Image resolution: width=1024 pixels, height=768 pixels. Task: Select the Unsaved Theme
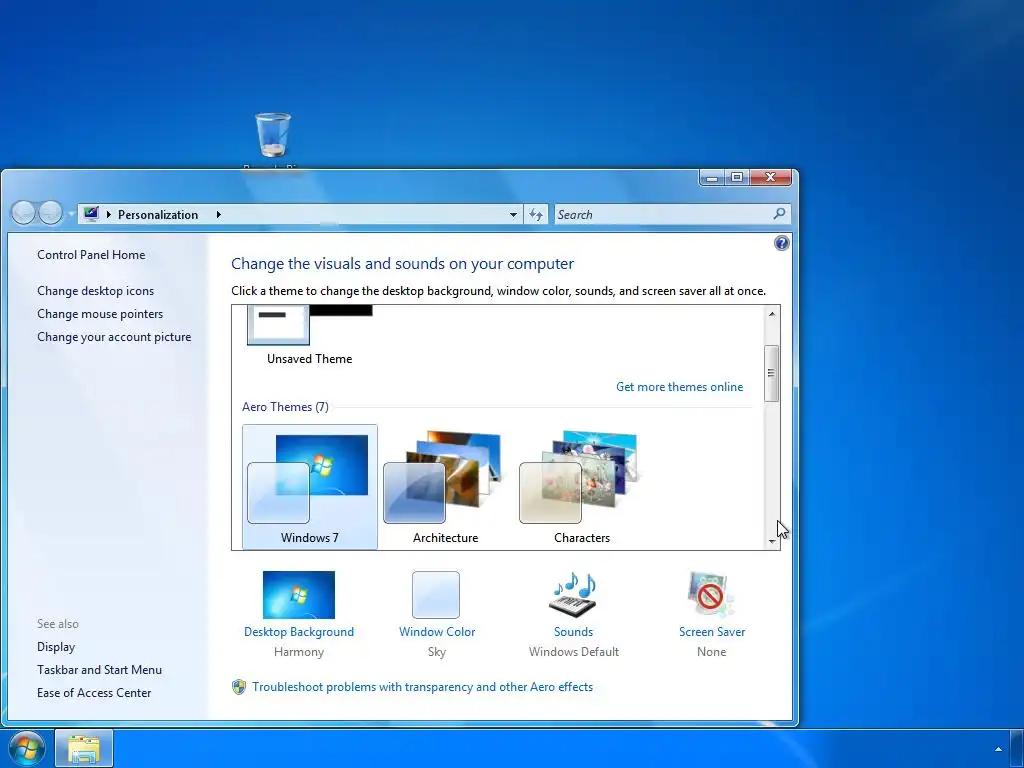pyautogui.click(x=310, y=334)
